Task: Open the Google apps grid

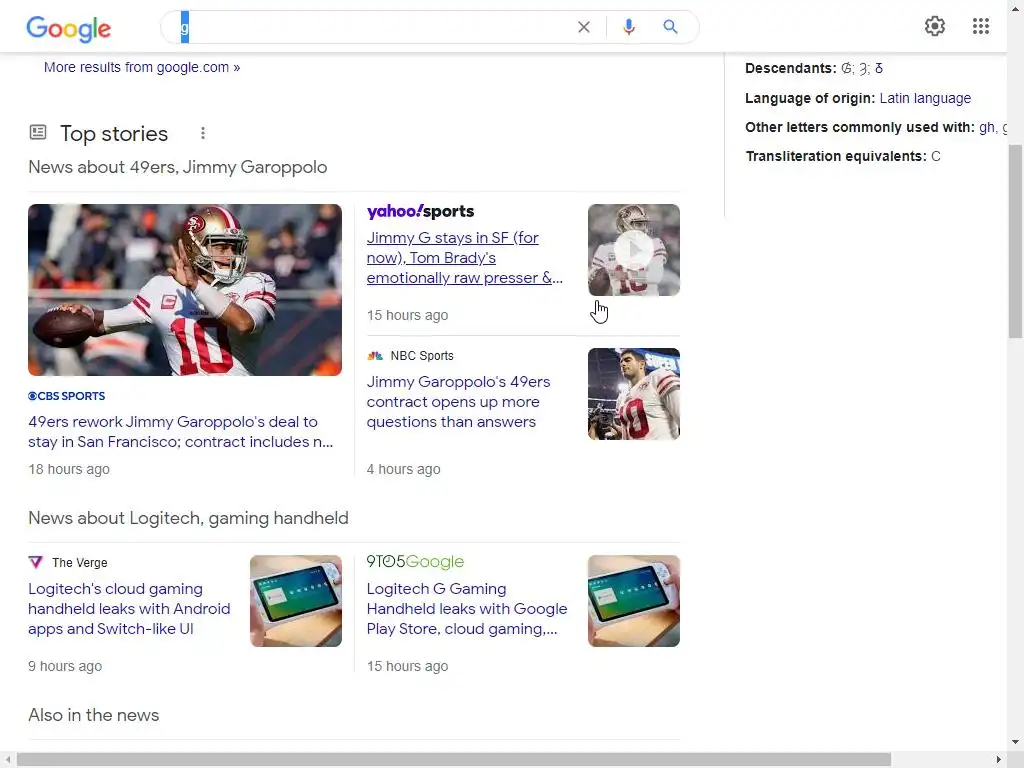Action: click(x=980, y=26)
